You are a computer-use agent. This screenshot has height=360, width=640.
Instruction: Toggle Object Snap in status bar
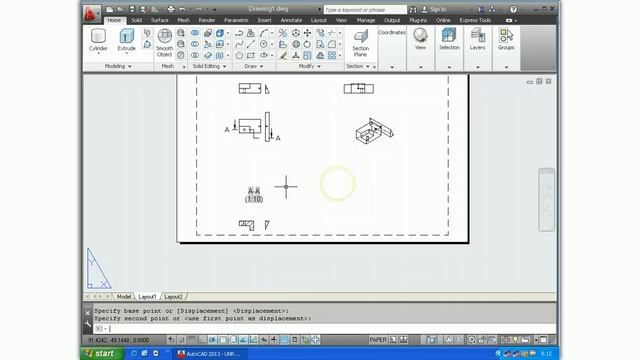(x=223, y=340)
